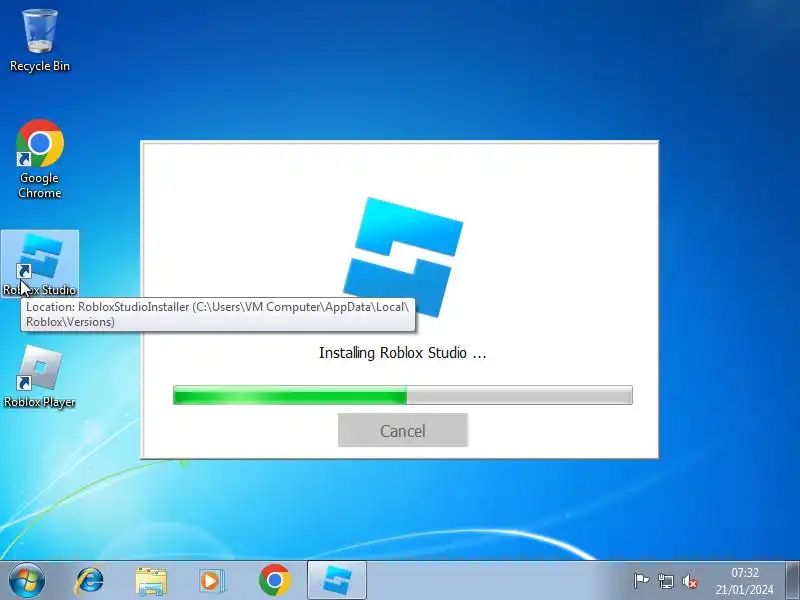This screenshot has width=800, height=600.
Task: Select the Roblox Player desktop shortcut
Action: pos(40,377)
